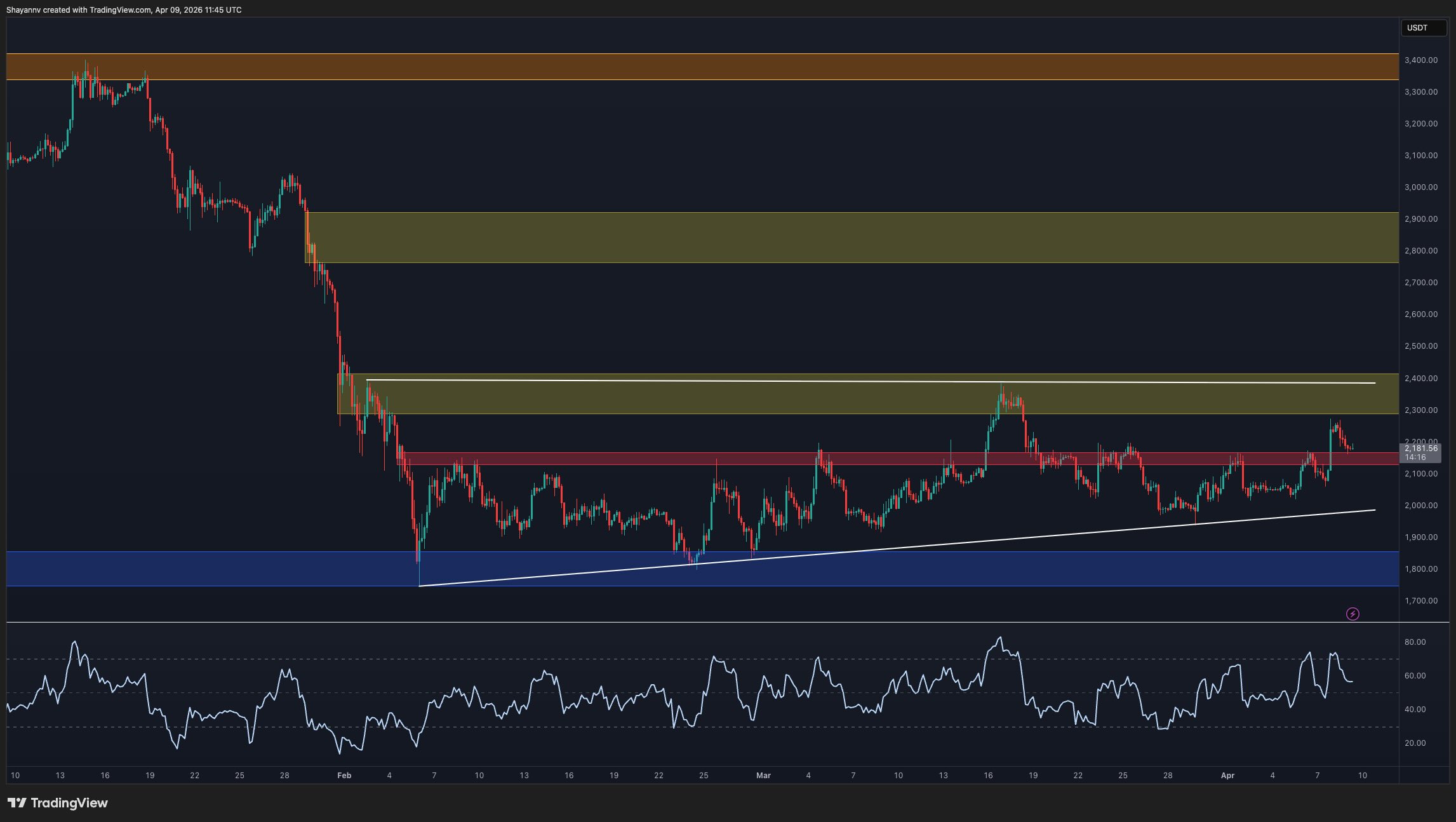Open the USDT currency selector
The height and width of the screenshot is (822, 1456).
(1423, 28)
